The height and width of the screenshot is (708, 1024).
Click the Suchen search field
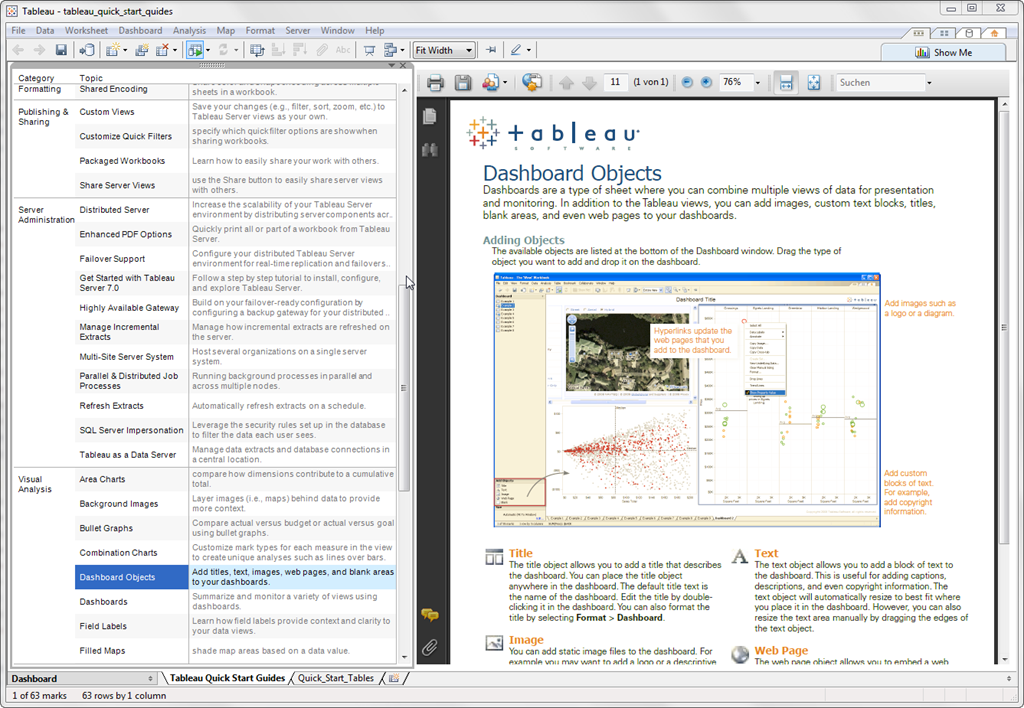(880, 83)
